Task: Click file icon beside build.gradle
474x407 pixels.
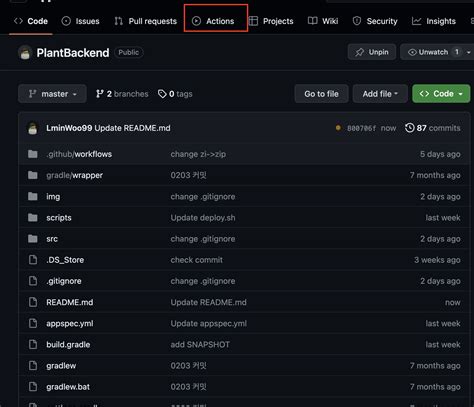Action: click(x=33, y=344)
